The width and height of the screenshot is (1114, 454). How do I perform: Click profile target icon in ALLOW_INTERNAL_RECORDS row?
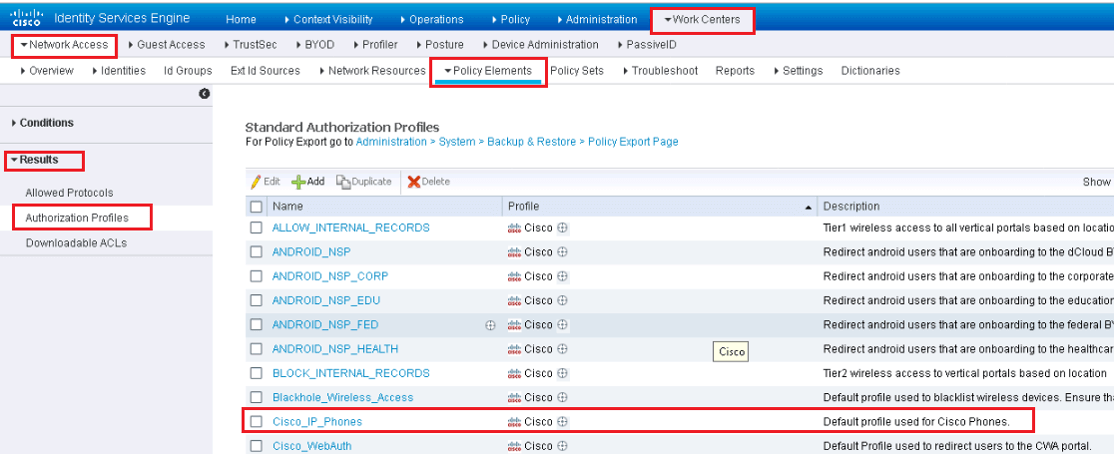(562, 228)
